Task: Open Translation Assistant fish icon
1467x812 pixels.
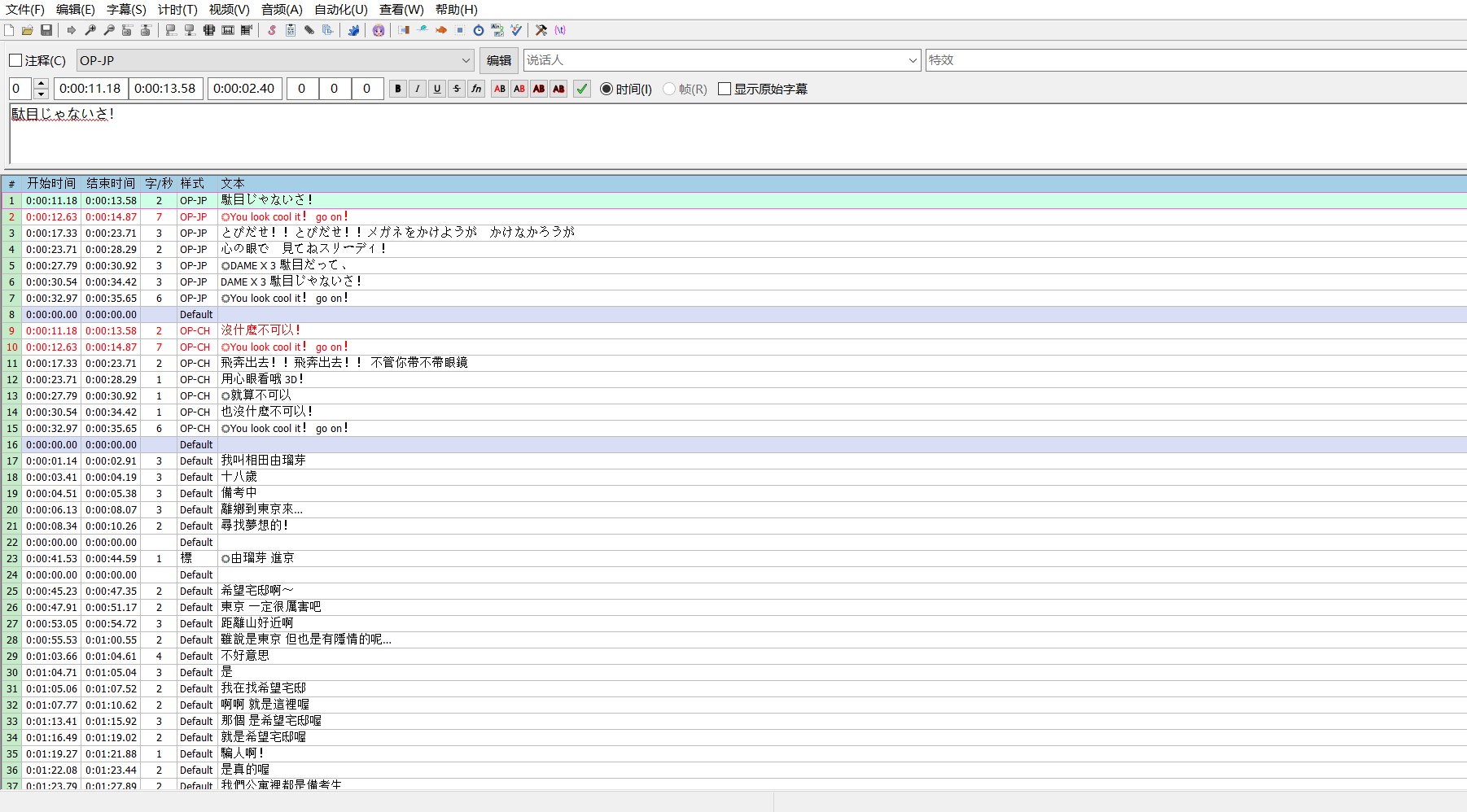Action: tap(441, 30)
